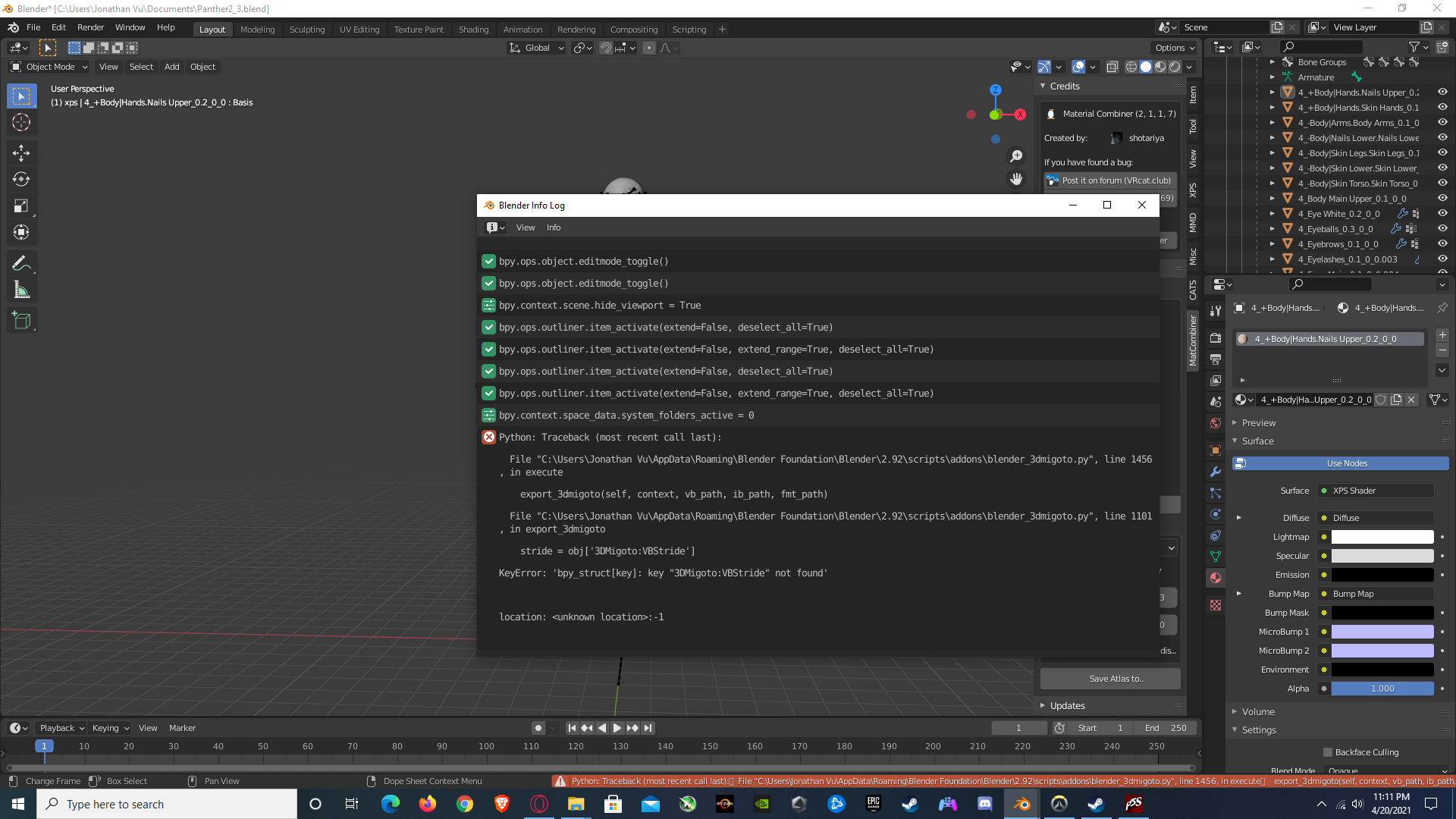
Task: Open the Object Mode dropdown
Action: click(x=49, y=67)
